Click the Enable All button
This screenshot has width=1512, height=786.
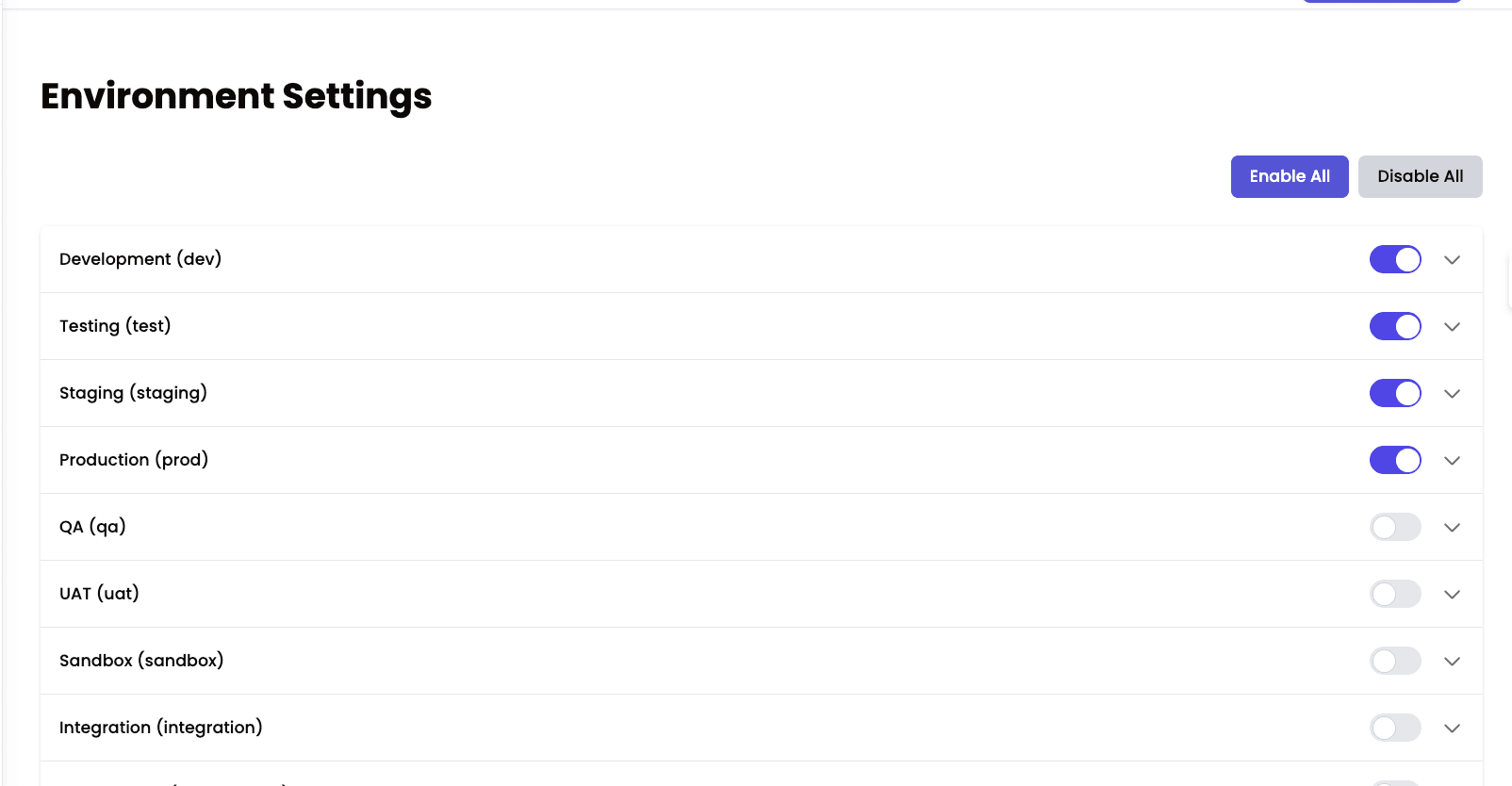coord(1289,176)
